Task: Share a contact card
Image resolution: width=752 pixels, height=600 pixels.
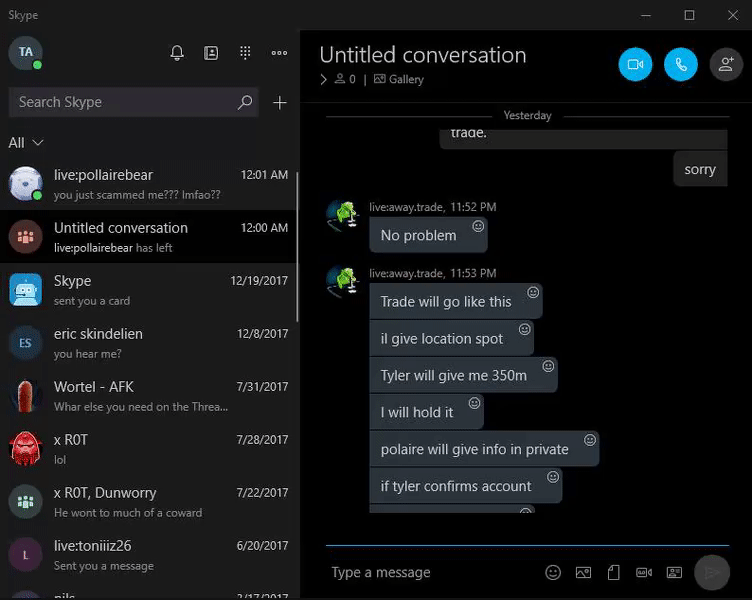Action: (674, 572)
